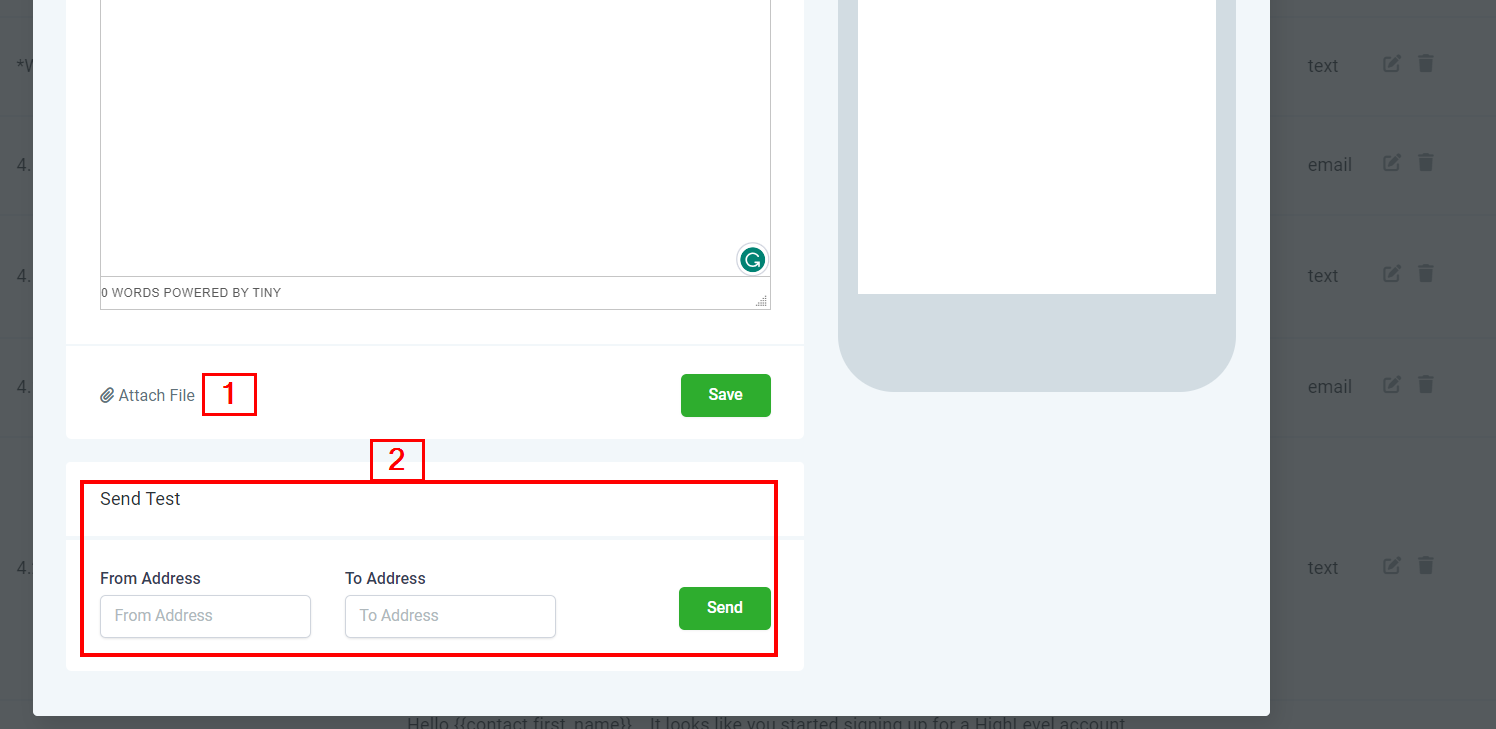Focus the From Address input field

pos(205,616)
